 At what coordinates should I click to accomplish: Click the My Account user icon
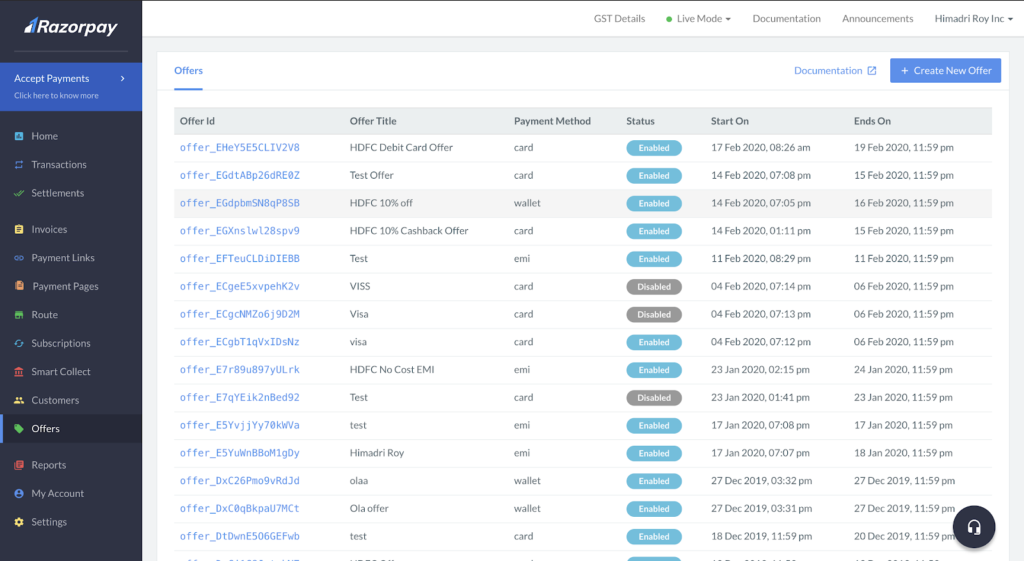pos(19,494)
